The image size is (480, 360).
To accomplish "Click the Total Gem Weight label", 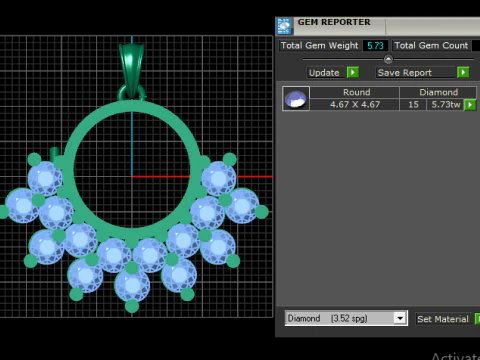I will tap(319, 45).
